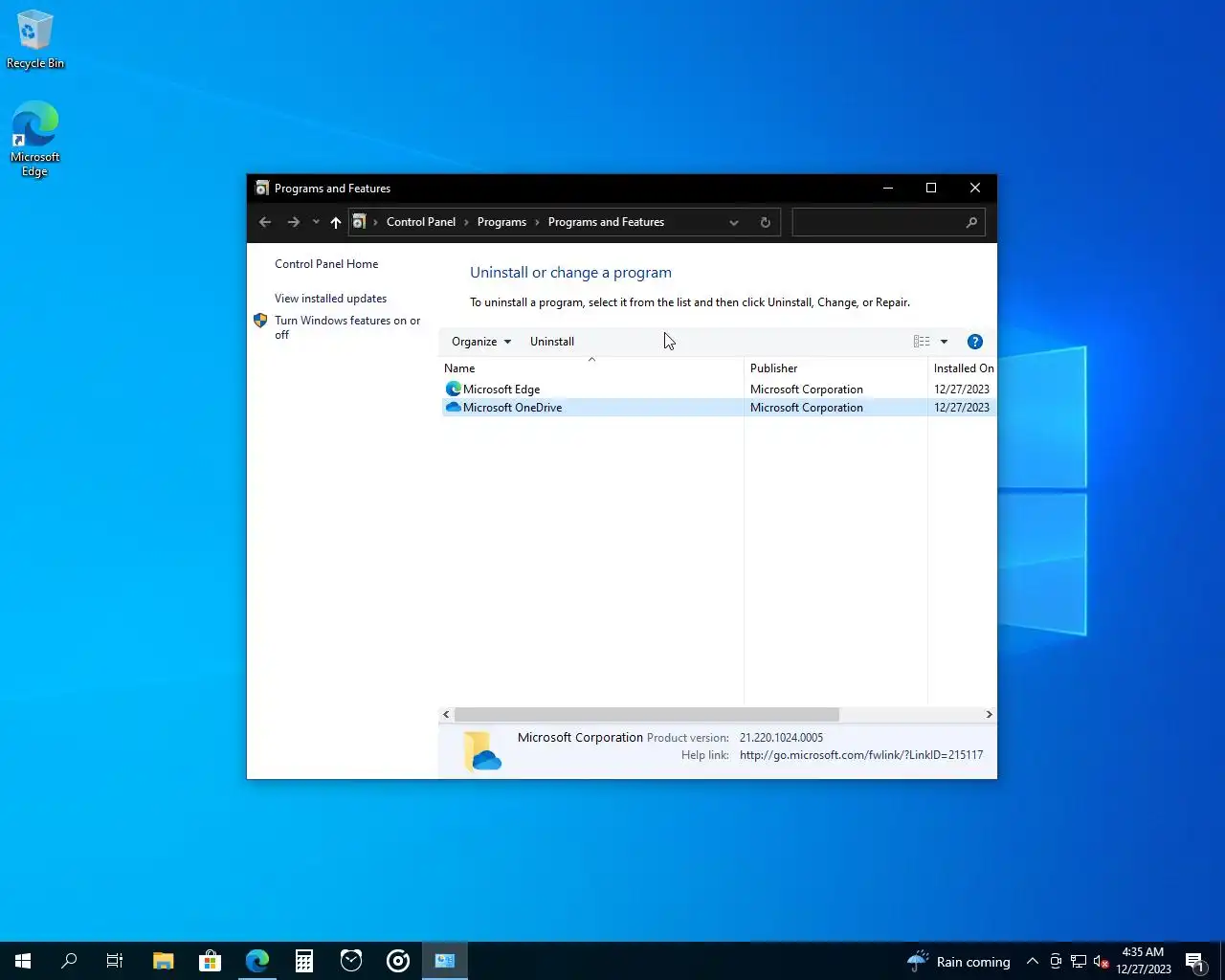Image resolution: width=1225 pixels, height=980 pixels.
Task: Sort by Installed On column header
Action: point(963,368)
